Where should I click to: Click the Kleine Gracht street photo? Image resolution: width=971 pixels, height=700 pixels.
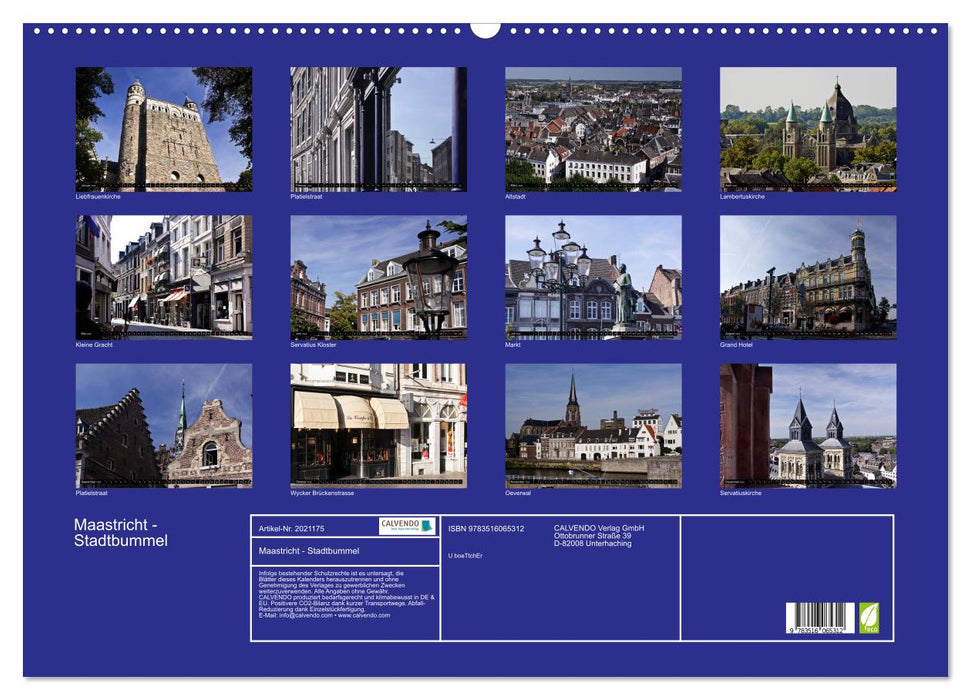coord(158,275)
